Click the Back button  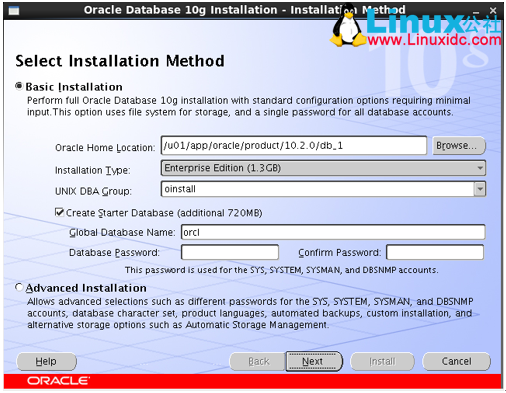click(x=258, y=361)
